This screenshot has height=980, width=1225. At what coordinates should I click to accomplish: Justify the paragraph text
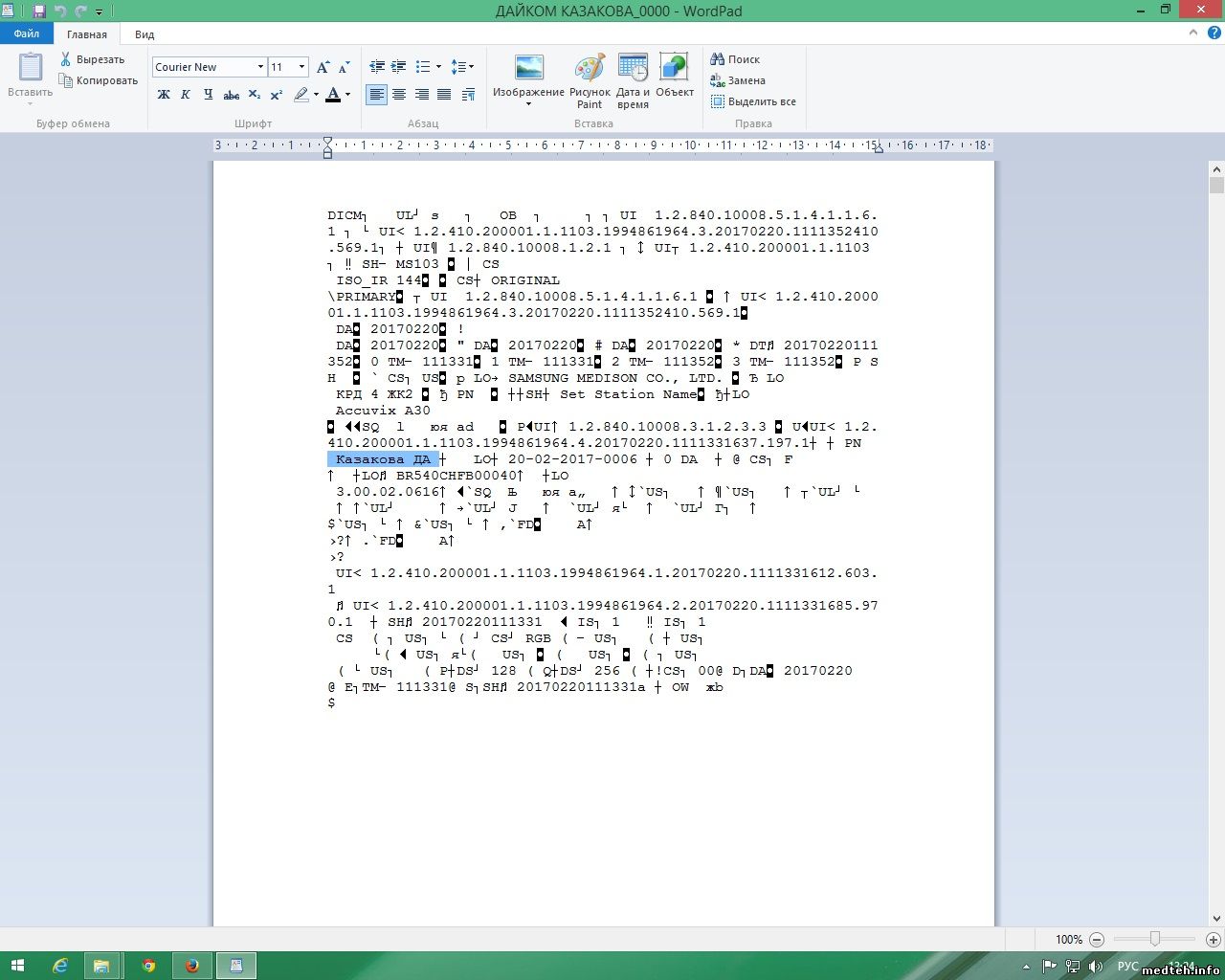click(444, 95)
